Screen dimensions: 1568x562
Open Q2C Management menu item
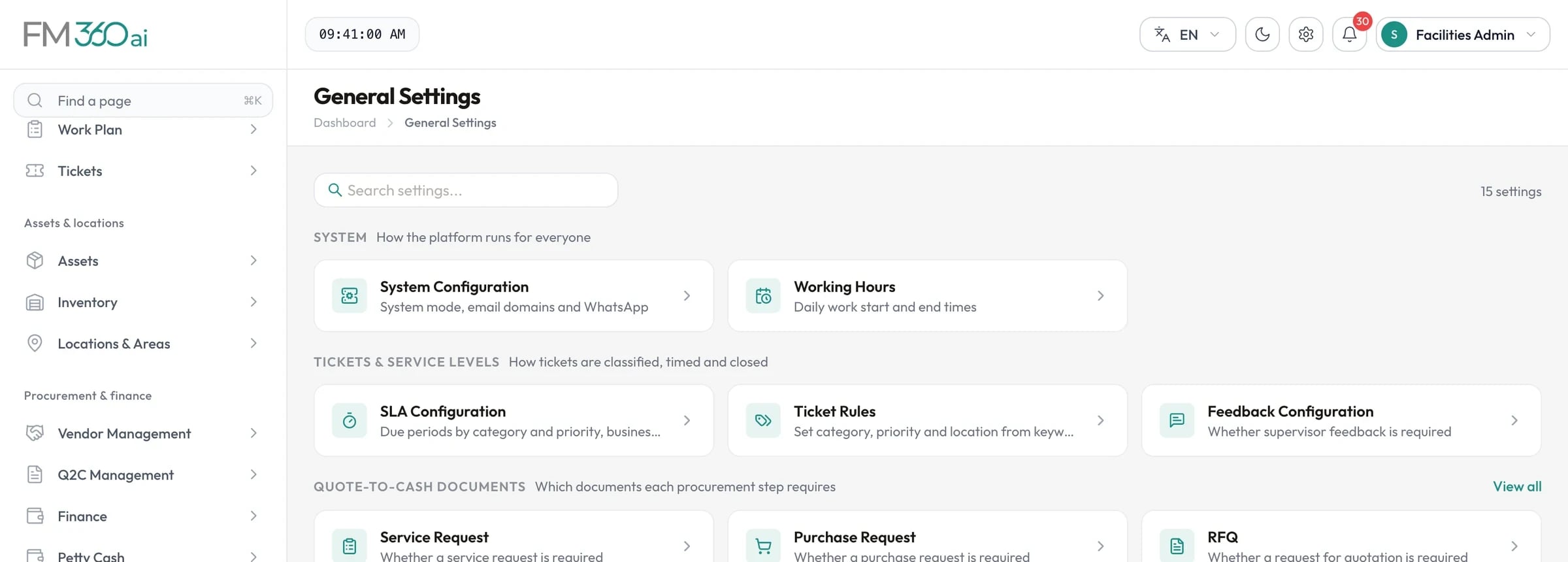click(x=142, y=475)
